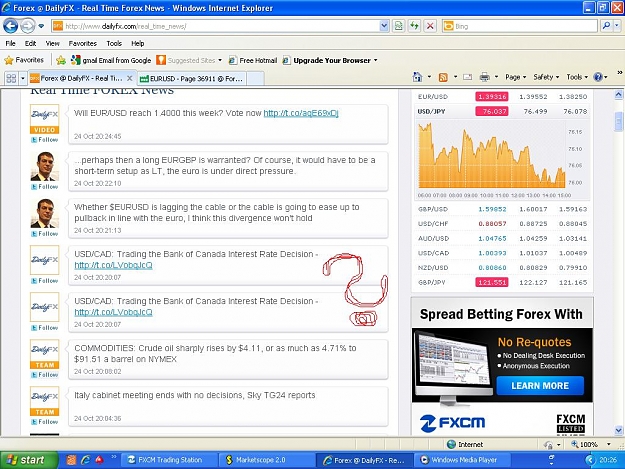The height and width of the screenshot is (469, 625).
Task: Expand the address bar URL dropdown
Action: [x=384, y=26]
